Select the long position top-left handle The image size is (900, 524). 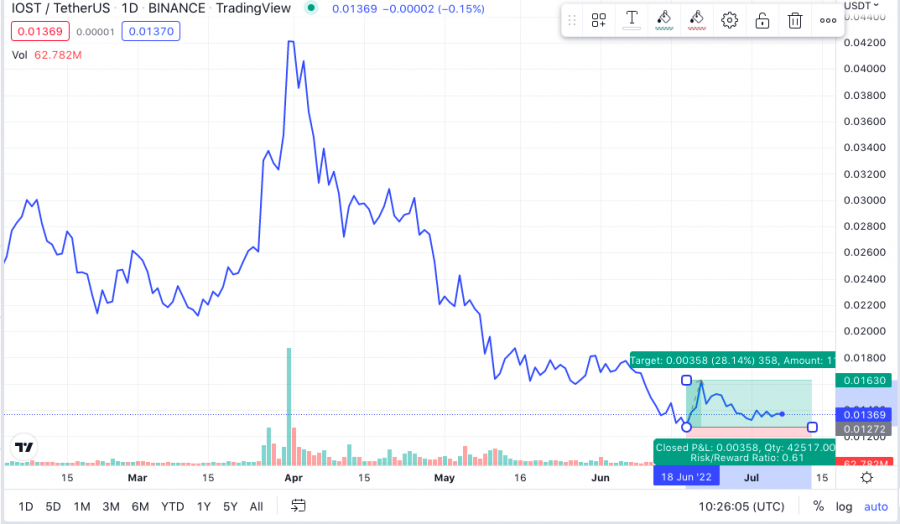686,380
